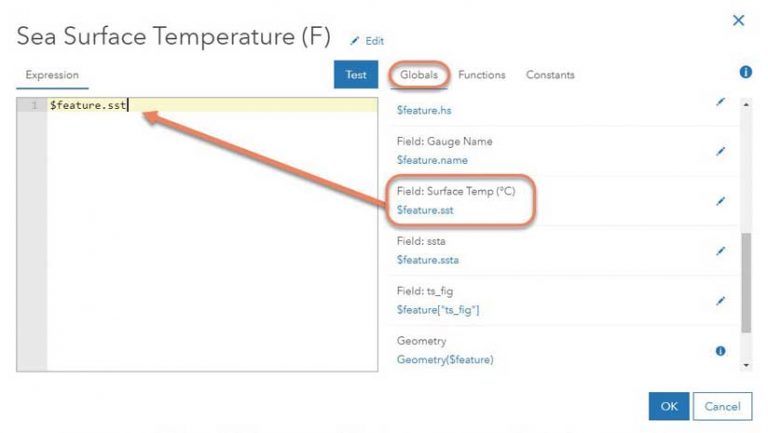Insert Geometry($feature) into the expression
Screen dimensions: 768x433
tap(445, 359)
